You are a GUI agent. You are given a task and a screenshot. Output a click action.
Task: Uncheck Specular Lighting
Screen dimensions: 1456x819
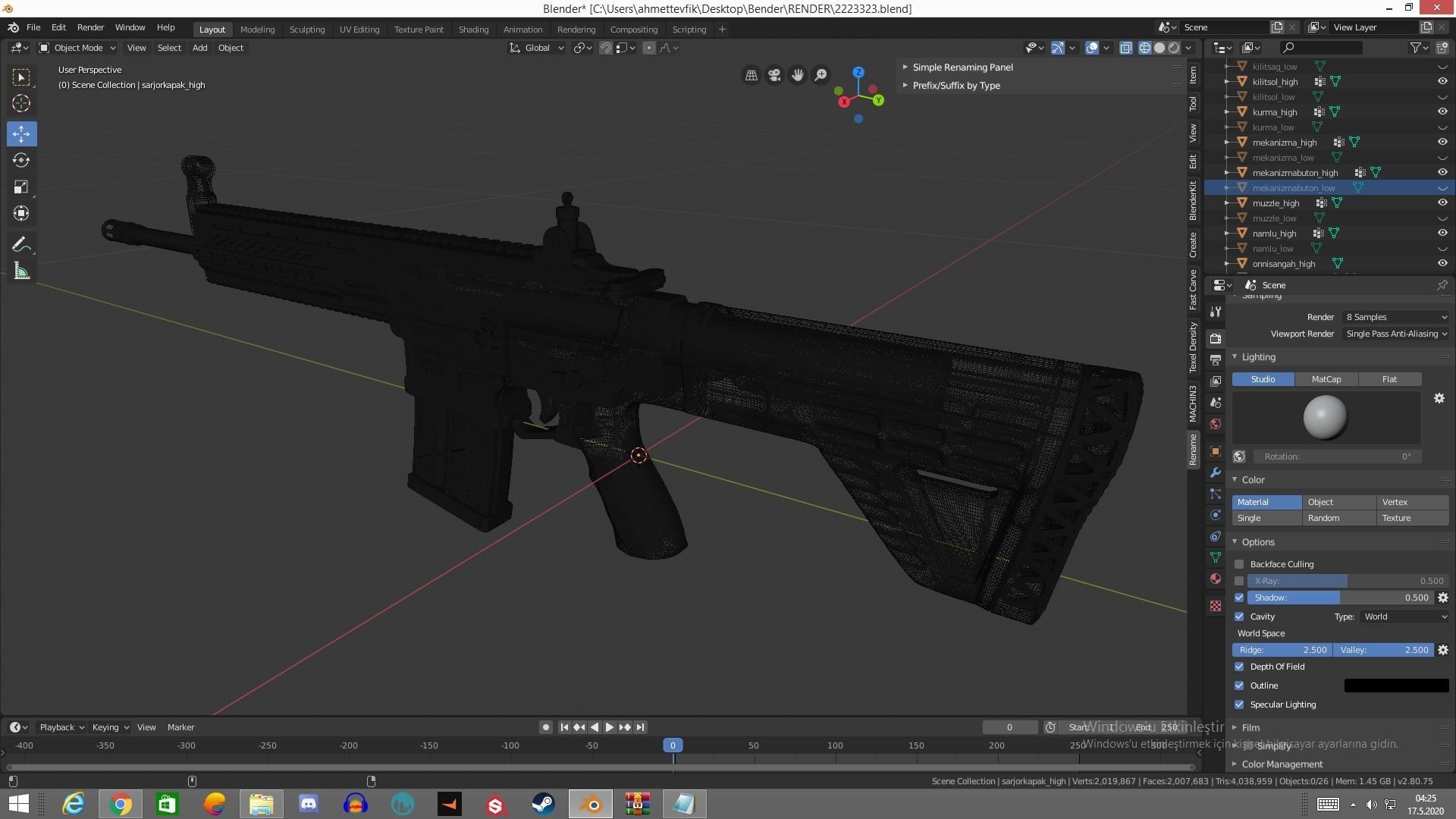1239,704
